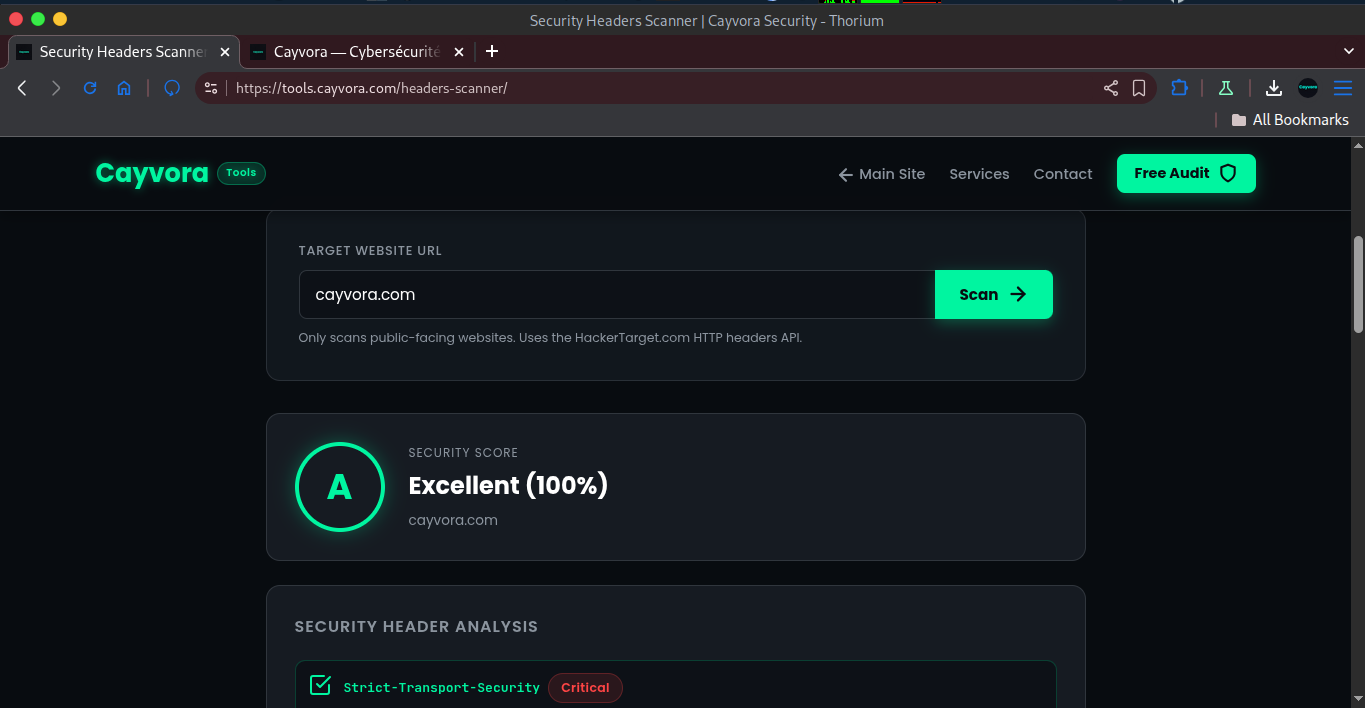Click the page vertical scrollbar thumb

(1358, 284)
